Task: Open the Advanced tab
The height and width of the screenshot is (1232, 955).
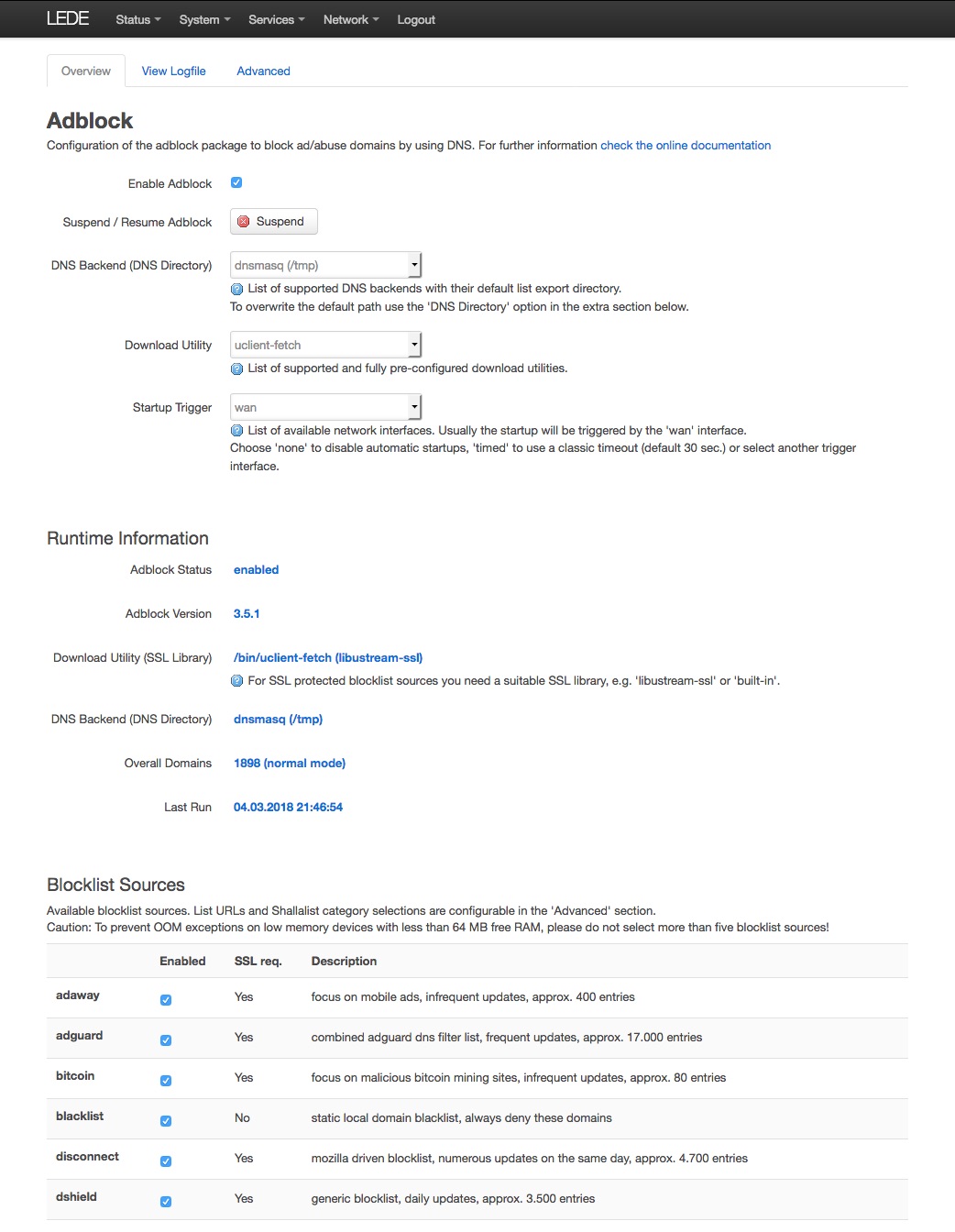Action: [x=263, y=71]
